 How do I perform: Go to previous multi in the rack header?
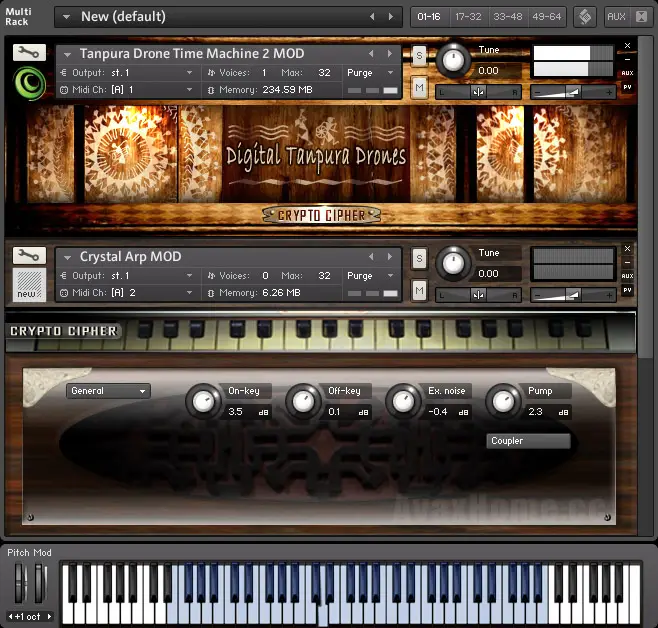pyautogui.click(x=372, y=17)
